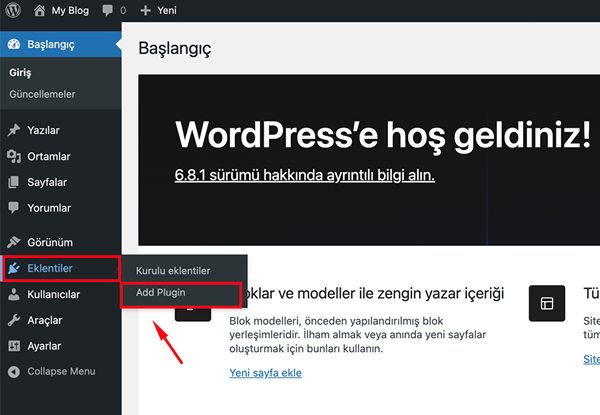Open the comments bubble icon in the admin bar

pos(108,10)
